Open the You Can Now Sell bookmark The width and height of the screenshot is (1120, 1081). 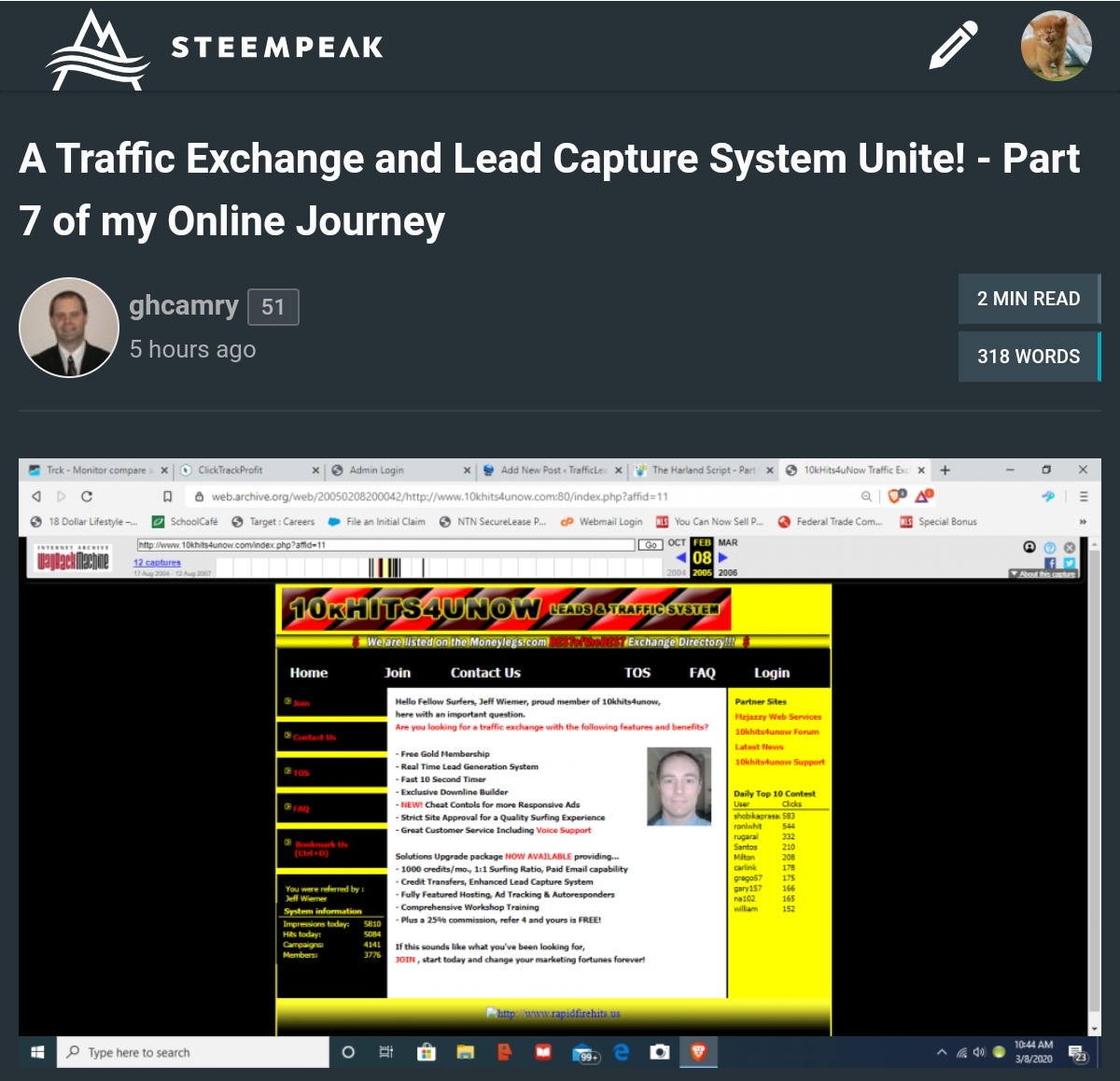pos(709,522)
